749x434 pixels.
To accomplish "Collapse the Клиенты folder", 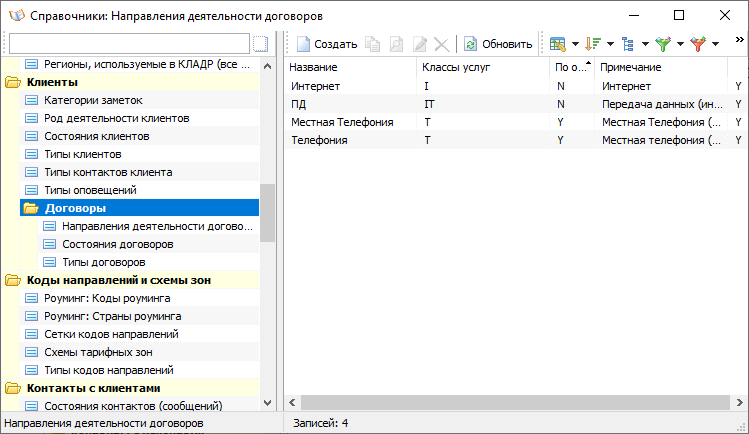I will click(x=13, y=82).
